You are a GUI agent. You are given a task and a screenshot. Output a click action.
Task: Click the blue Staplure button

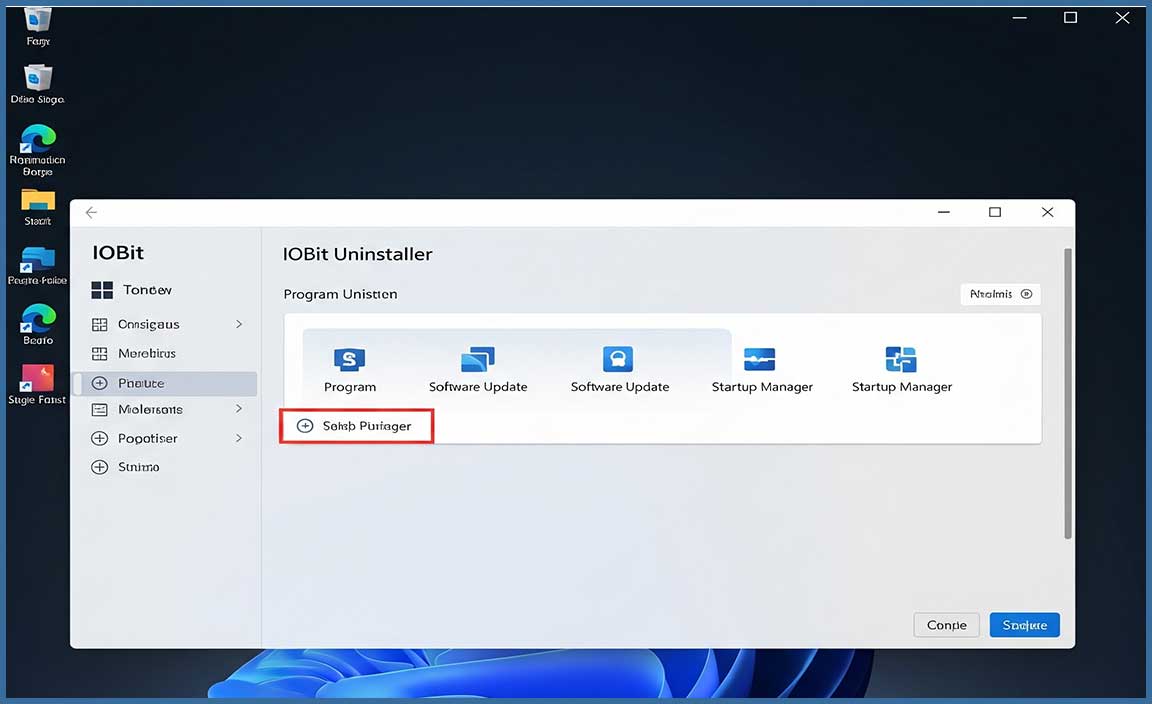(1024, 625)
